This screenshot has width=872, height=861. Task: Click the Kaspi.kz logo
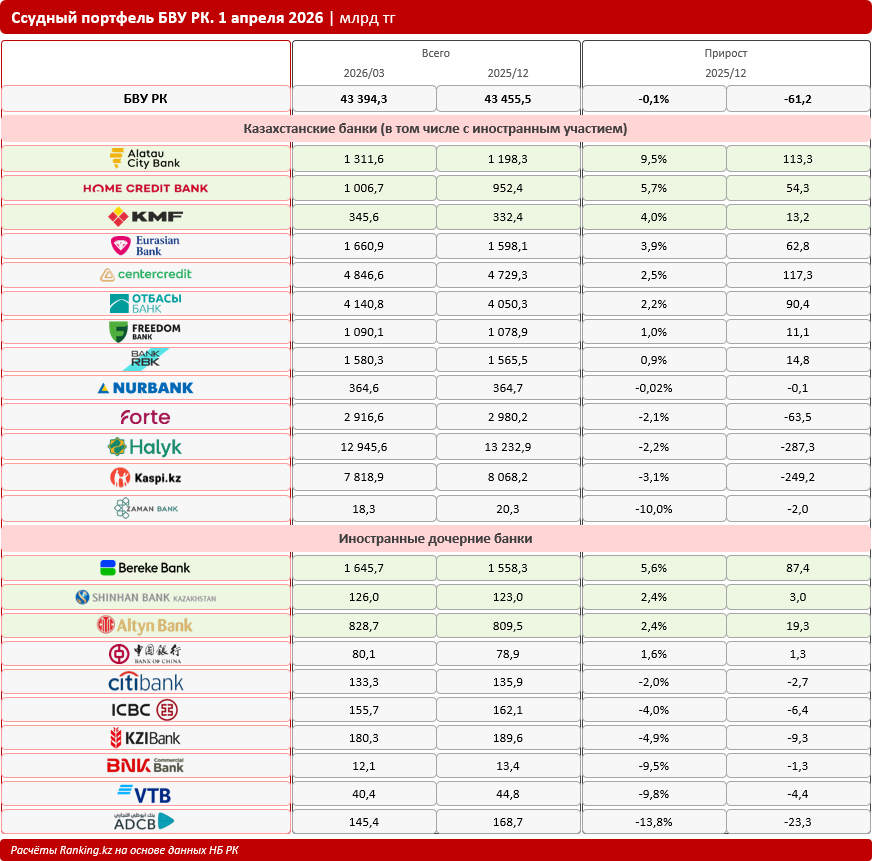[145, 477]
